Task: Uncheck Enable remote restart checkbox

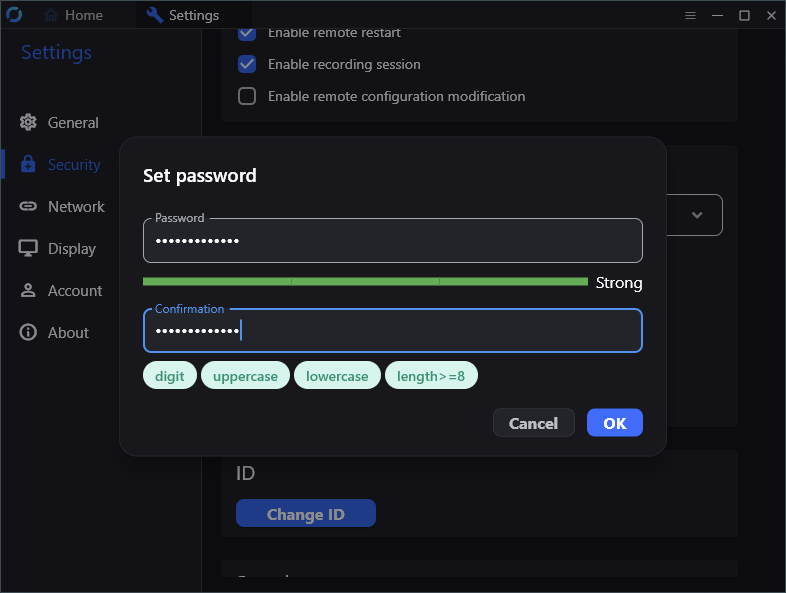Action: click(x=247, y=33)
